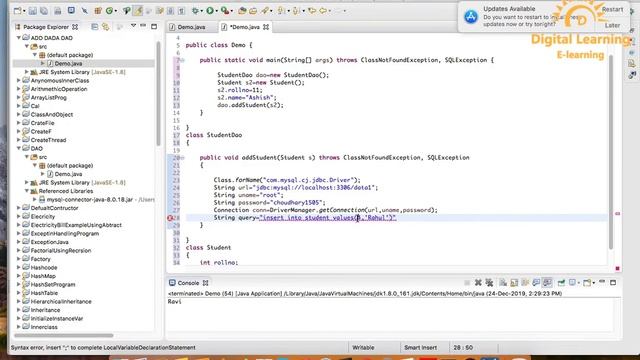Open the New file wizard toolbar icon
The height and width of the screenshot is (360, 640).
tap(18, 11)
